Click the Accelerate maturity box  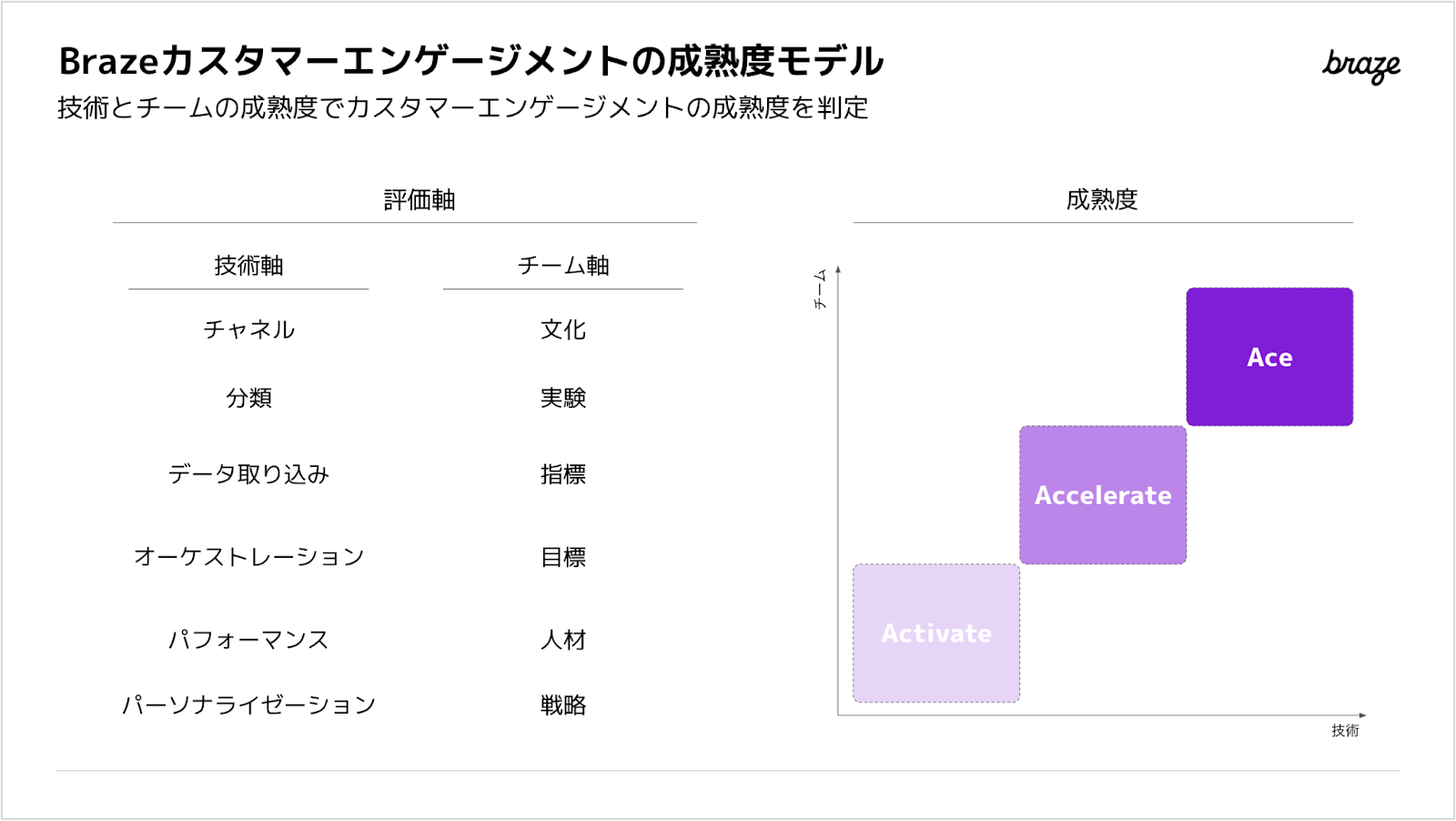(1103, 495)
